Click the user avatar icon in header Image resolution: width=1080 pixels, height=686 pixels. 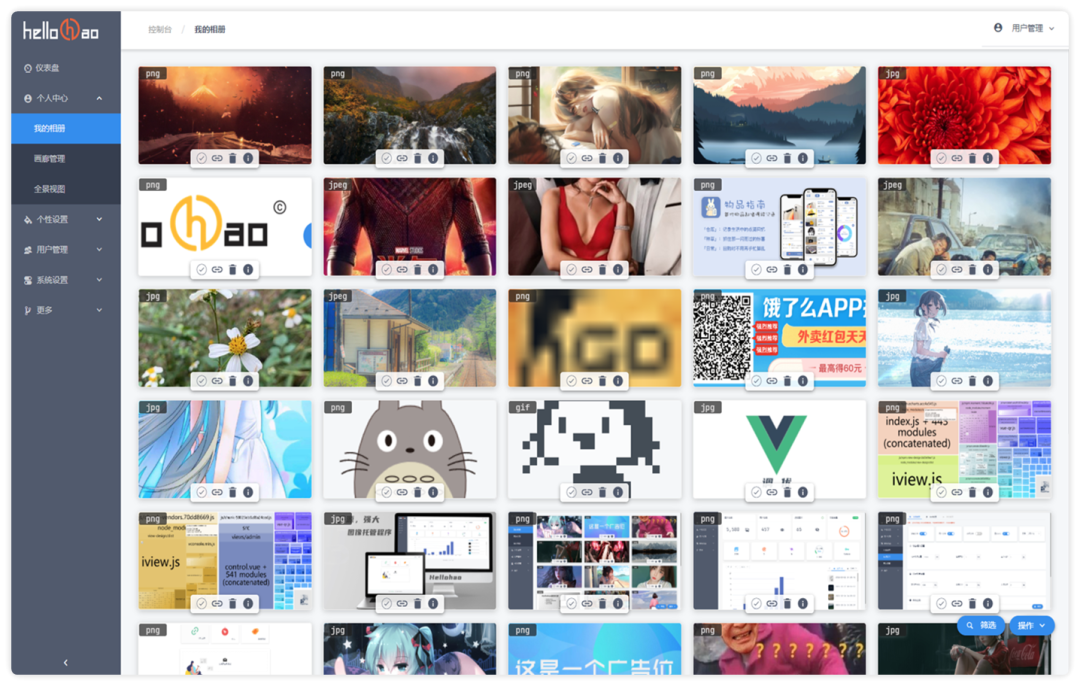(x=998, y=28)
